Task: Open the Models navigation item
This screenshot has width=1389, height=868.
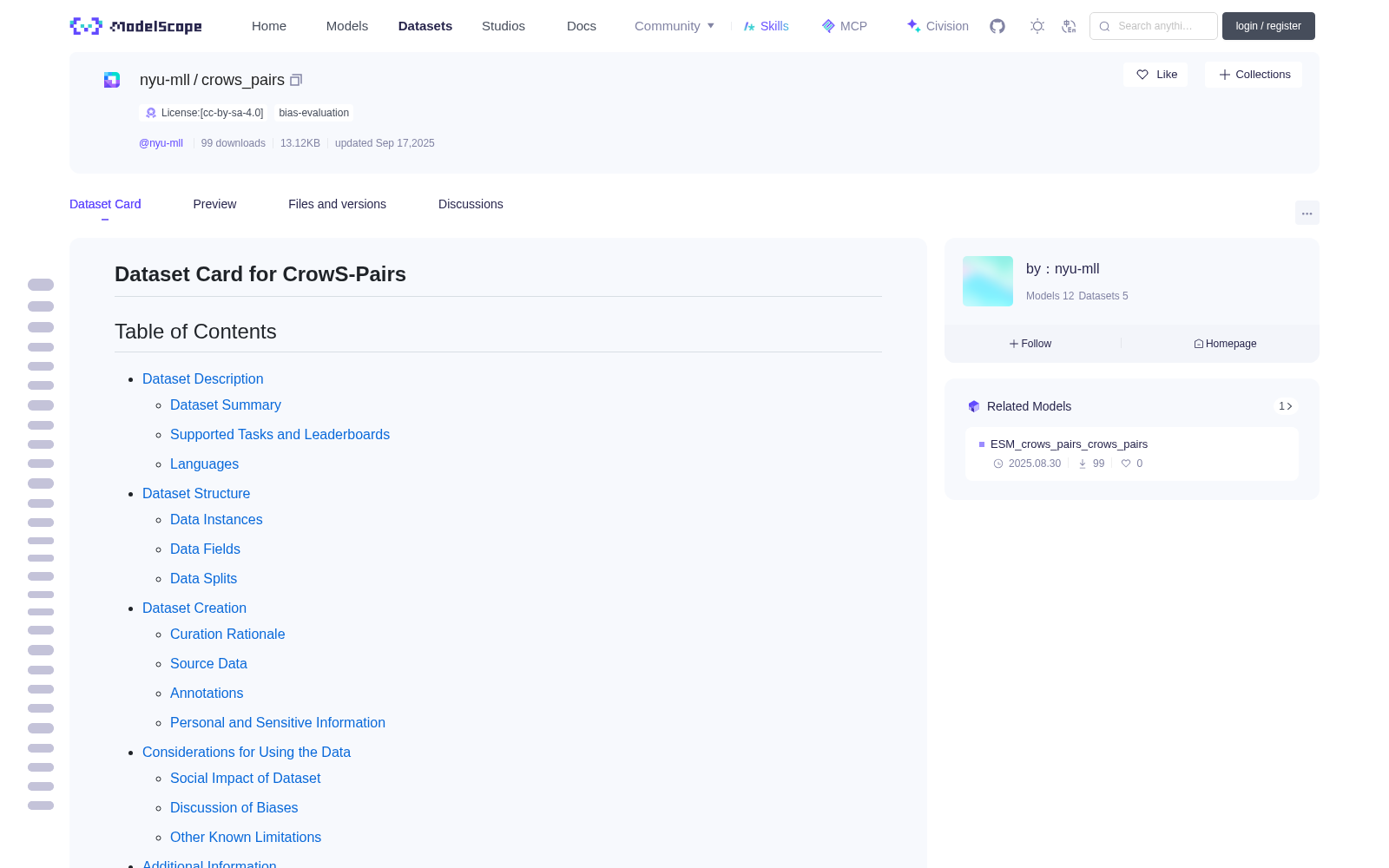Action: (347, 26)
